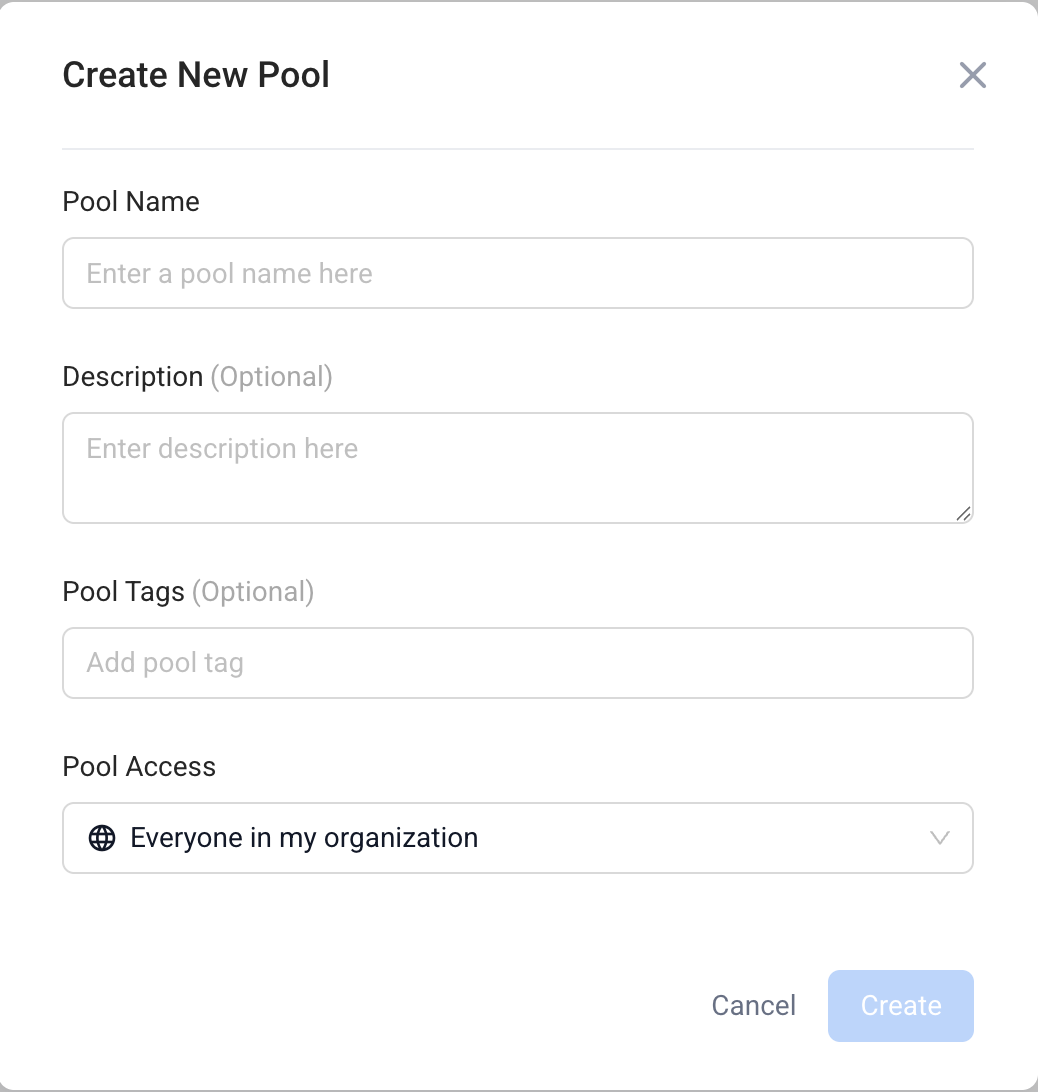
Task: Click the Pool Access label
Action: [139, 767]
